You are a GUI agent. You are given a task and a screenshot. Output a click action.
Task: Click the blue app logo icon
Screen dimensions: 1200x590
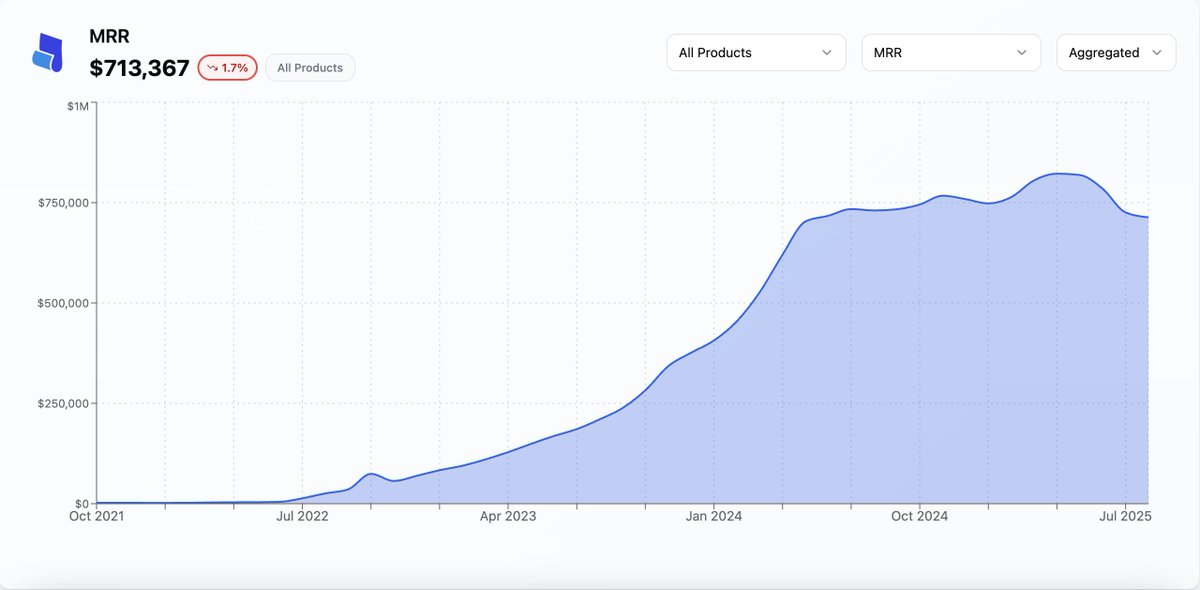coord(48,53)
